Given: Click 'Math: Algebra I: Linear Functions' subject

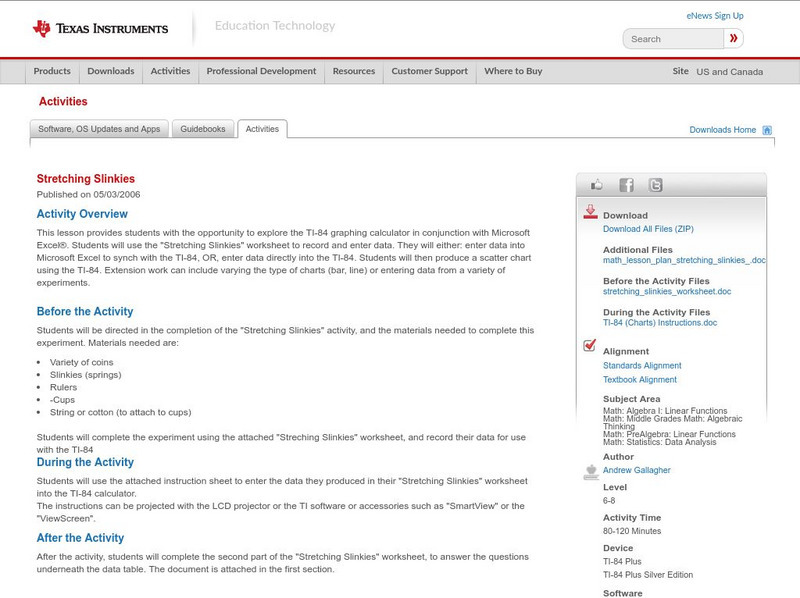Looking at the screenshot, I should click(x=665, y=411).
